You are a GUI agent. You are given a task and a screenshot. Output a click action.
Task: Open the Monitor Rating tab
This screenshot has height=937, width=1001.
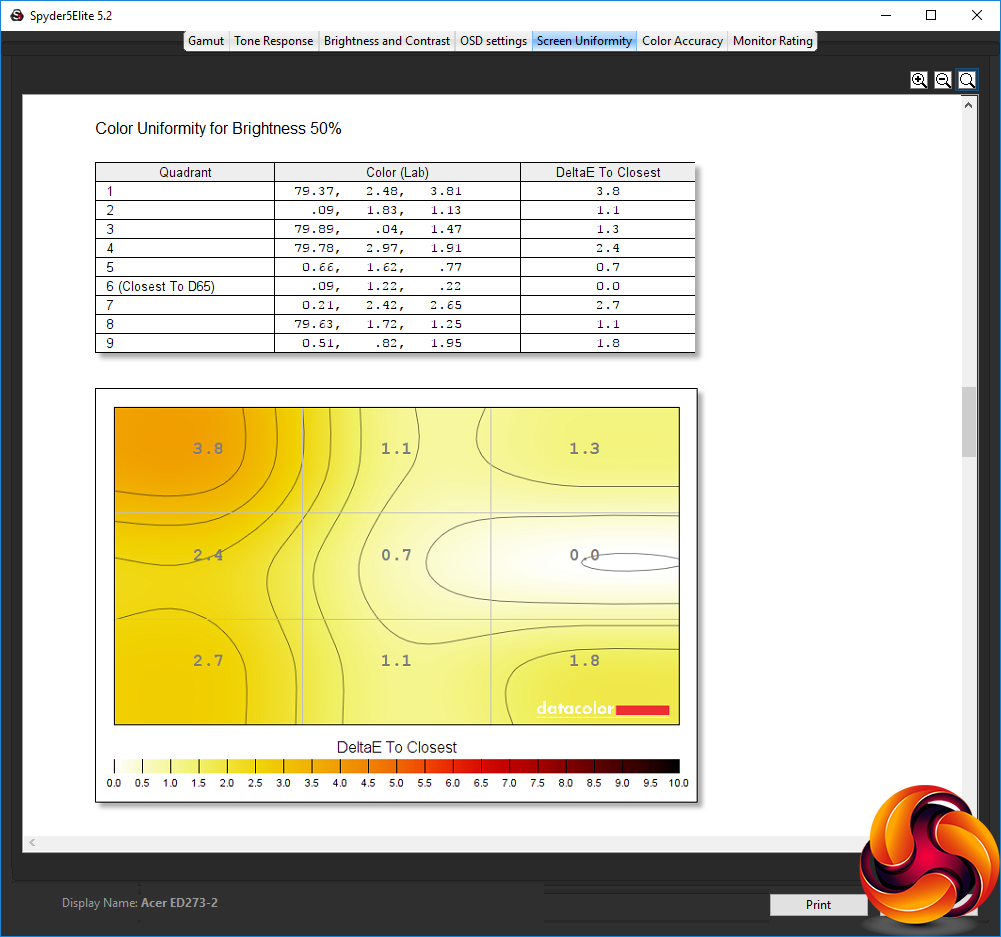(x=772, y=41)
